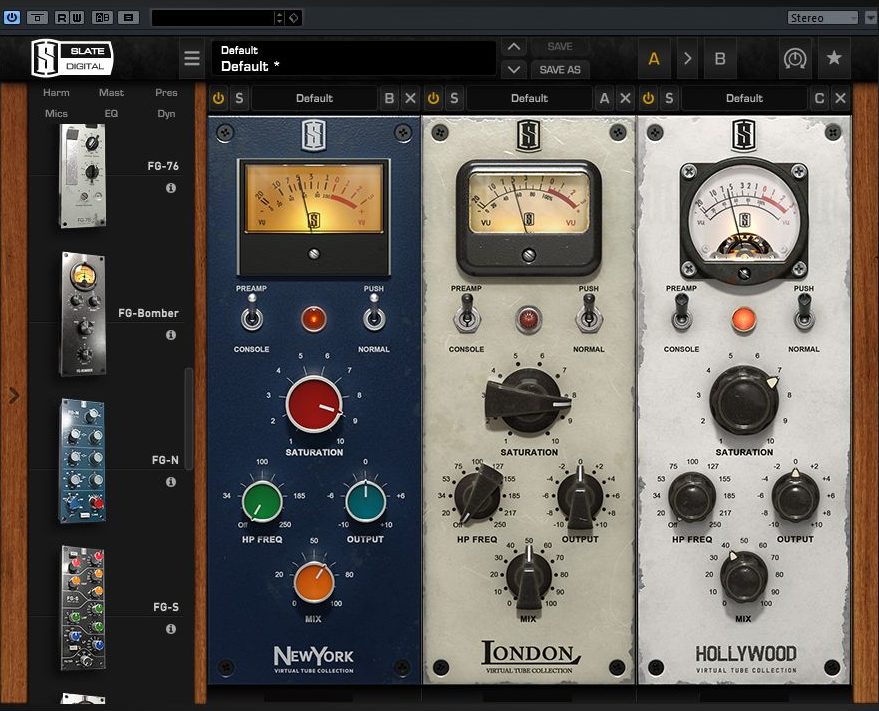Switch to setting B
879x711 pixels.
pos(720,58)
